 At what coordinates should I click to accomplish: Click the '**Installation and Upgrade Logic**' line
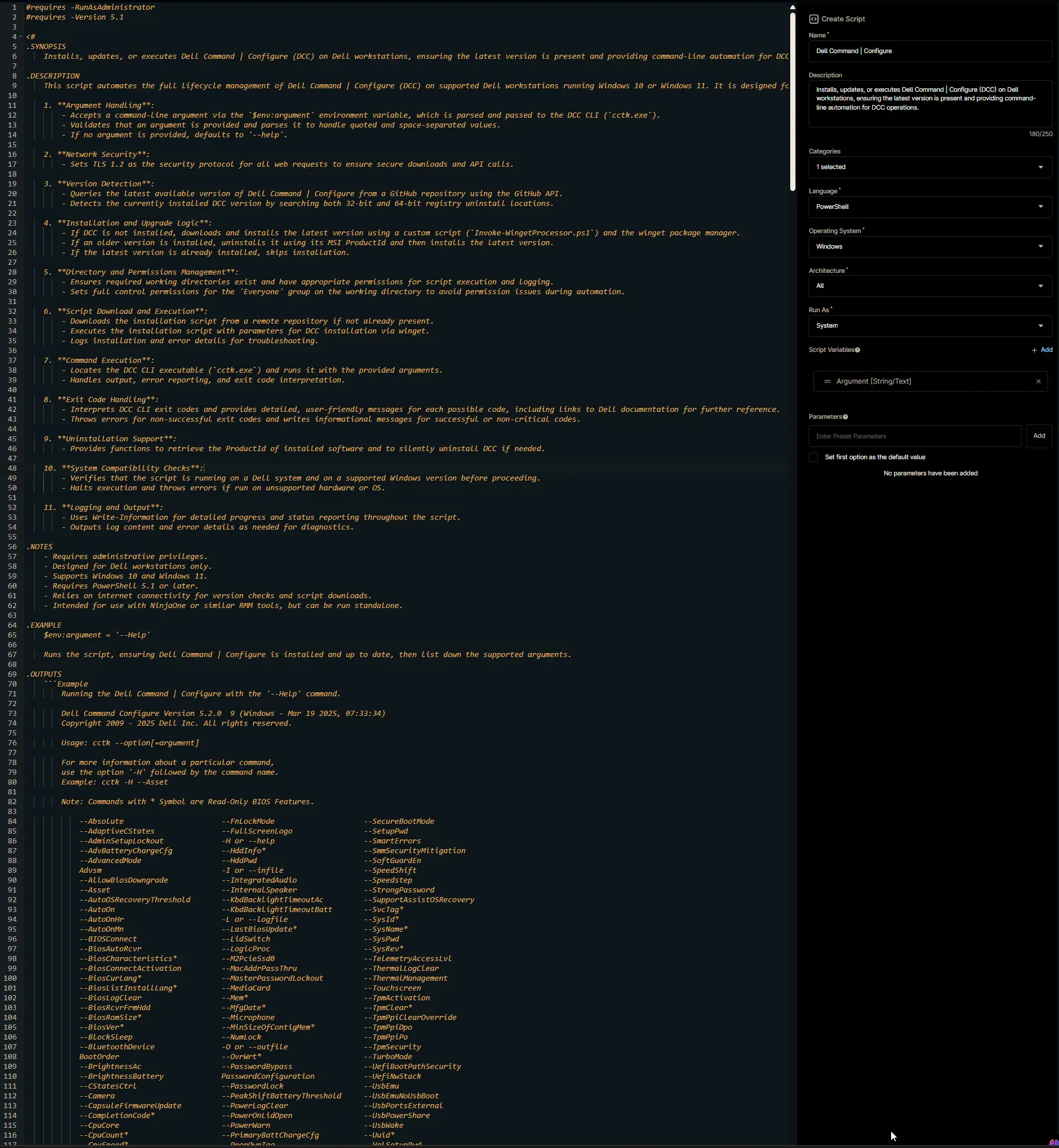(x=128, y=223)
